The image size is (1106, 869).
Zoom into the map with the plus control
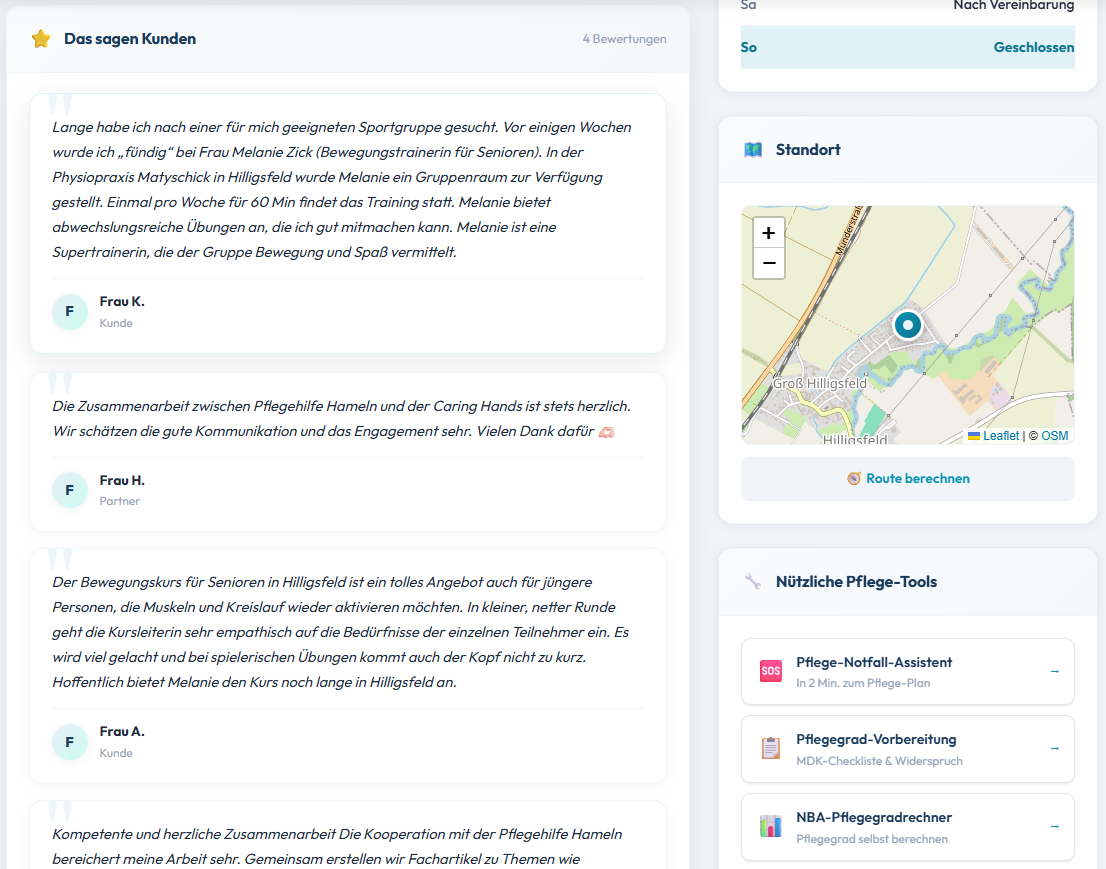coord(768,231)
